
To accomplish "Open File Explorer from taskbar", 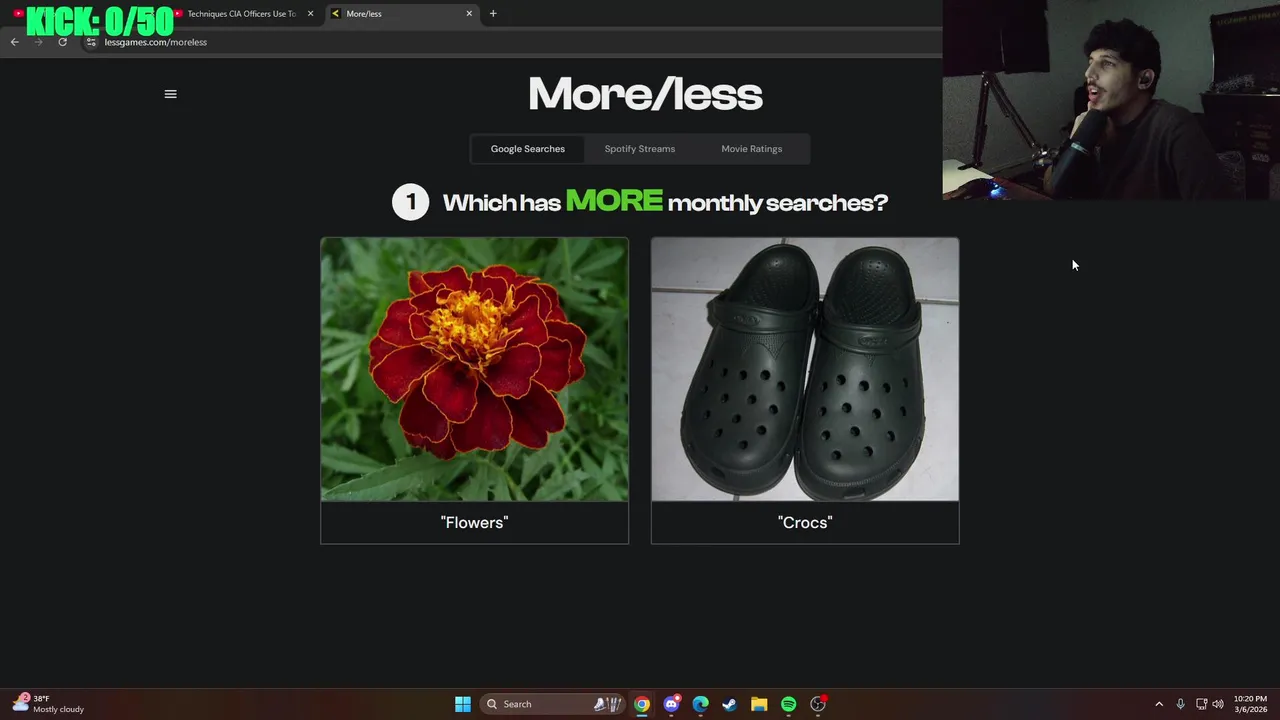I will 759,704.
